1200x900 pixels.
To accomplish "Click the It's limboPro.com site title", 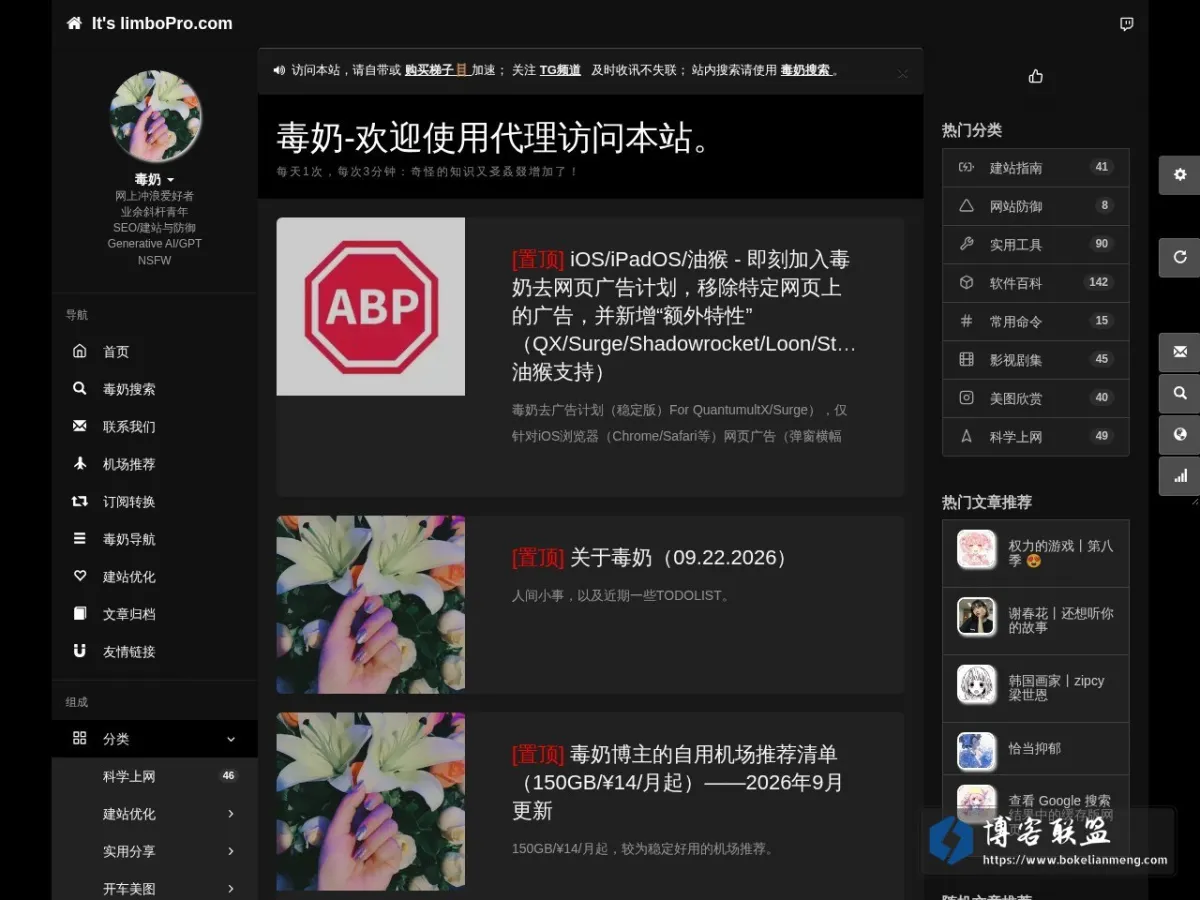I will (162, 23).
